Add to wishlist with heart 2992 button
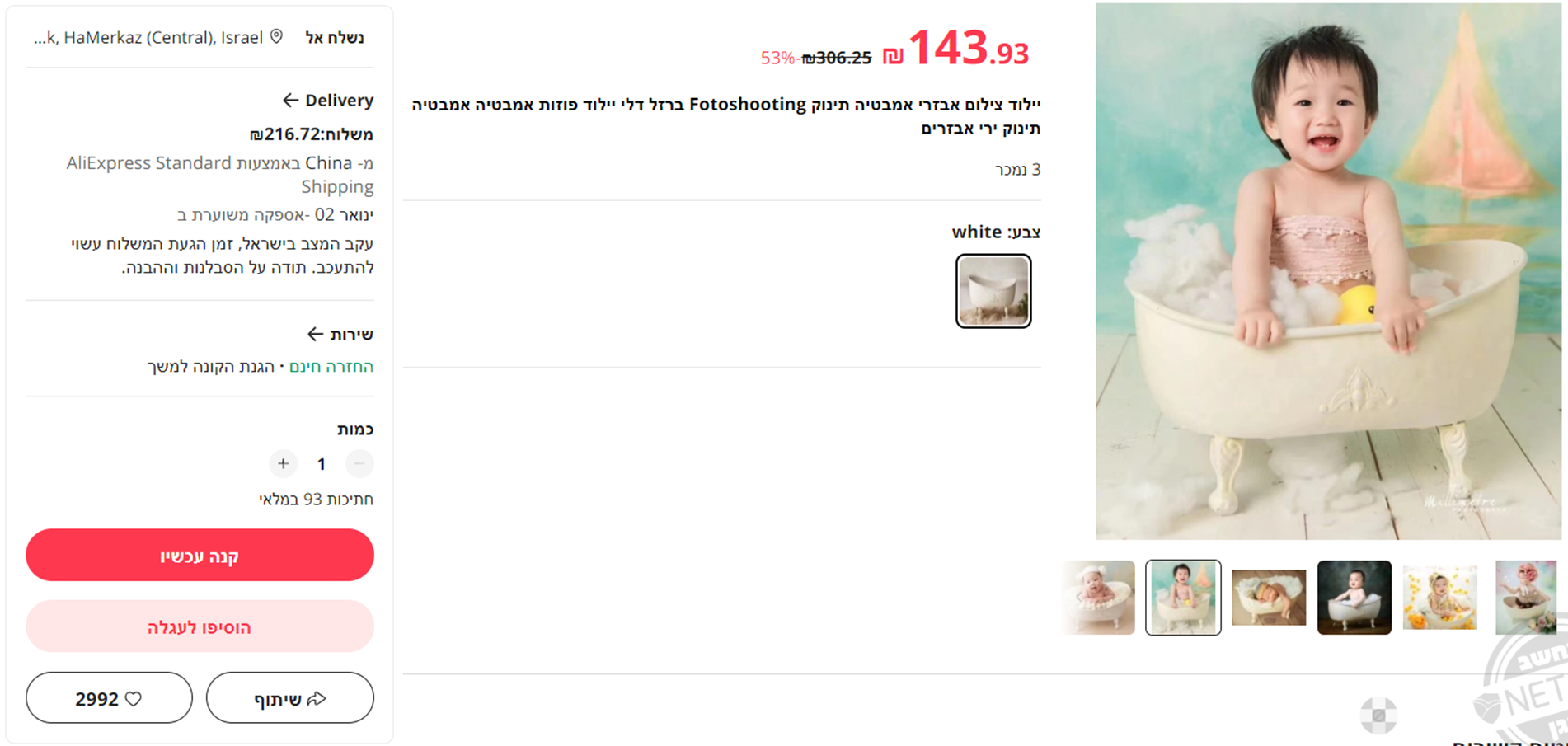The width and height of the screenshot is (1568, 746). click(109, 698)
